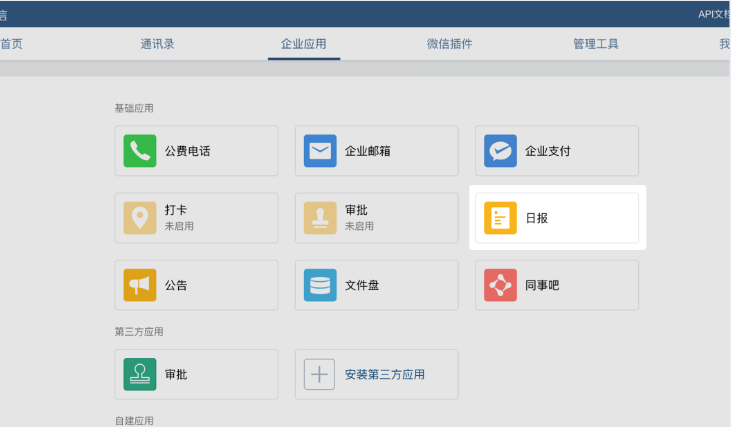Click the 公费电话 label

[x=187, y=151]
